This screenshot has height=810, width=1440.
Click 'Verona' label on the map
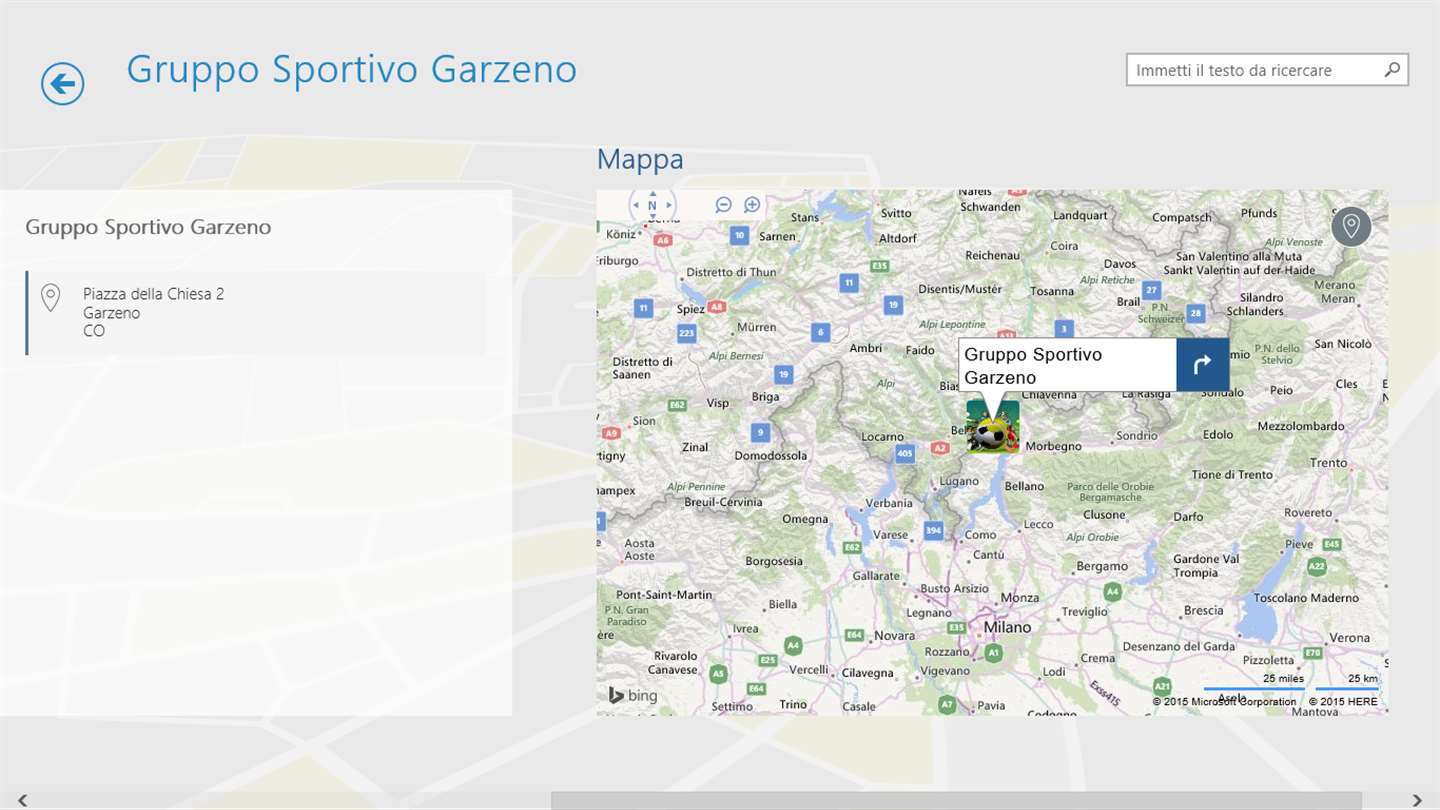click(x=1350, y=638)
